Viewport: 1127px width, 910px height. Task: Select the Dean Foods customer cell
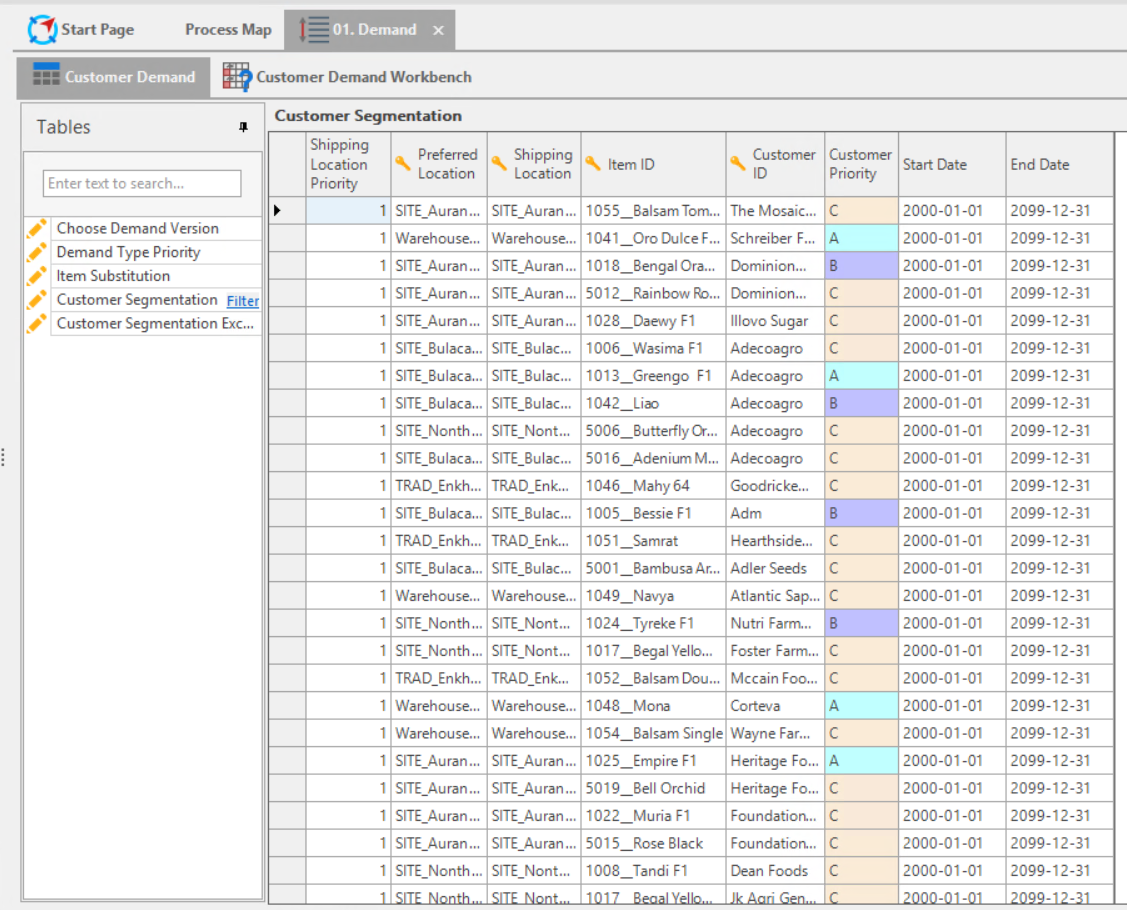[x=776, y=870]
